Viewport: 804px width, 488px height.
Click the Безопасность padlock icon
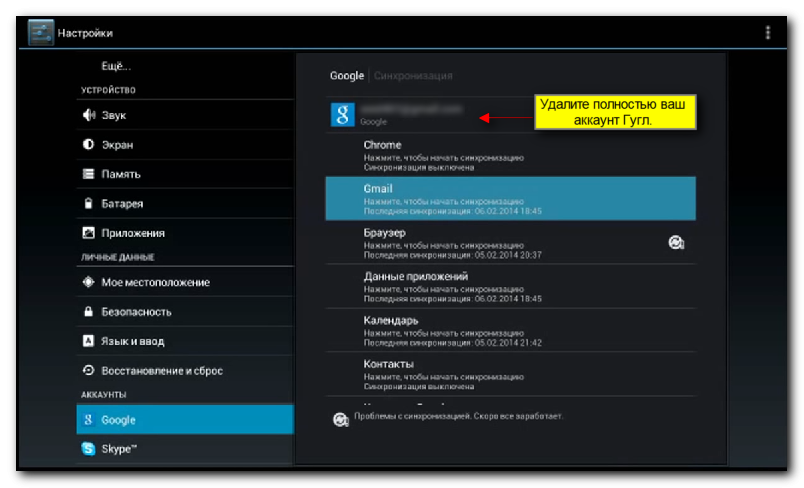coord(88,312)
